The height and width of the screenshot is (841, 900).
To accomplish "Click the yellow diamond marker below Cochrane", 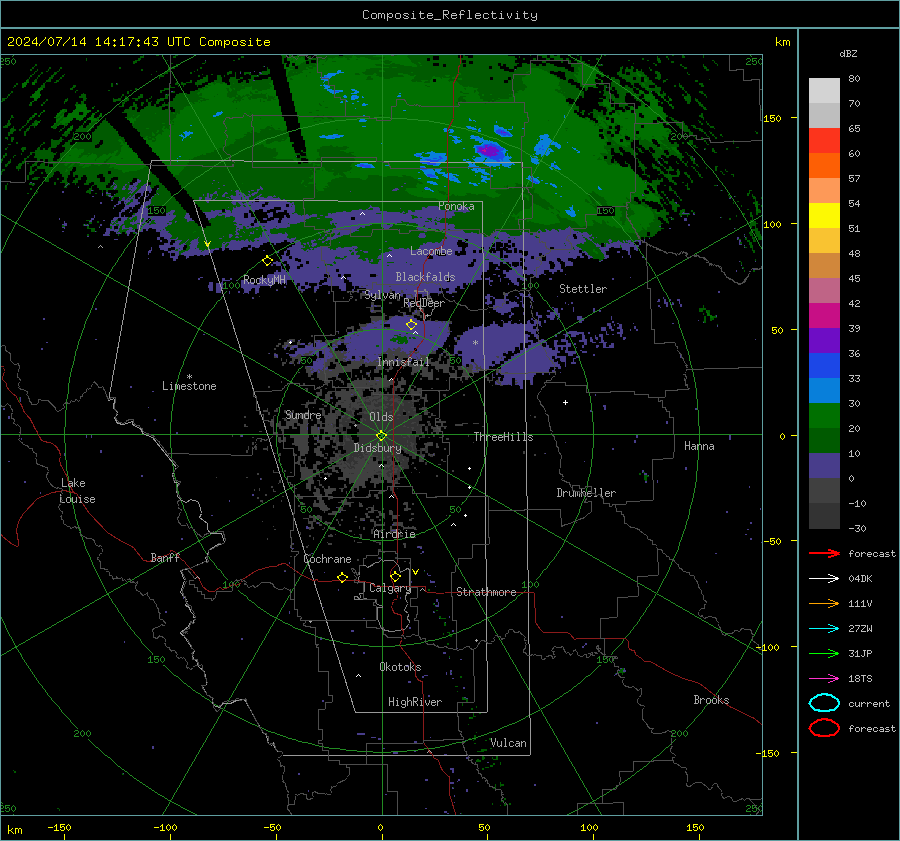I will point(343,577).
